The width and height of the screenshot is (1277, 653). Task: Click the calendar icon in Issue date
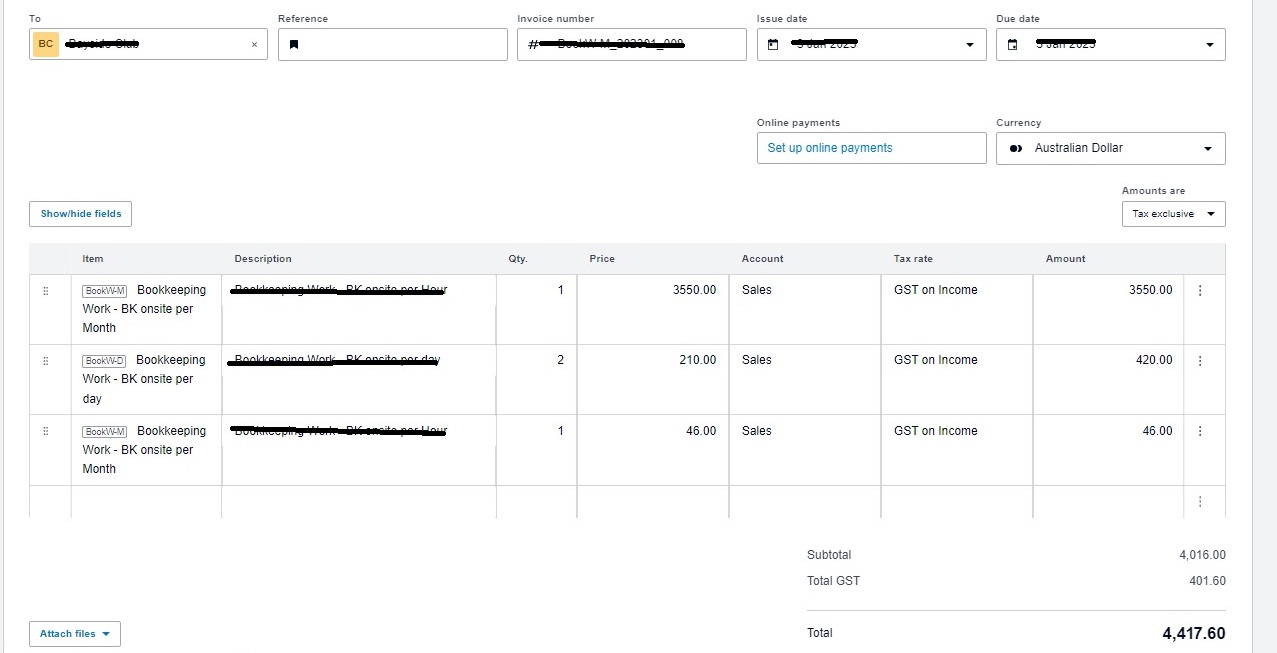pyautogui.click(x=773, y=45)
